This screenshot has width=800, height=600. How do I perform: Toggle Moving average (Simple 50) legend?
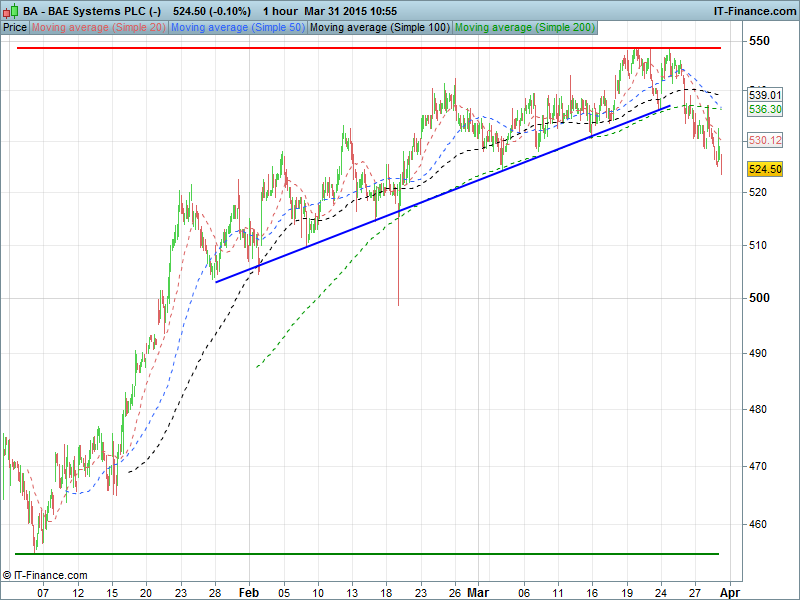click(238, 27)
